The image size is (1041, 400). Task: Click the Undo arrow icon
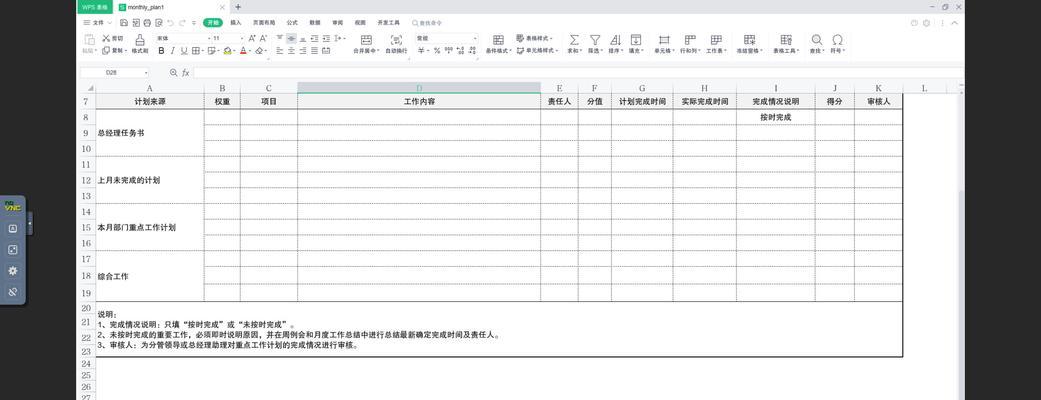(x=171, y=23)
